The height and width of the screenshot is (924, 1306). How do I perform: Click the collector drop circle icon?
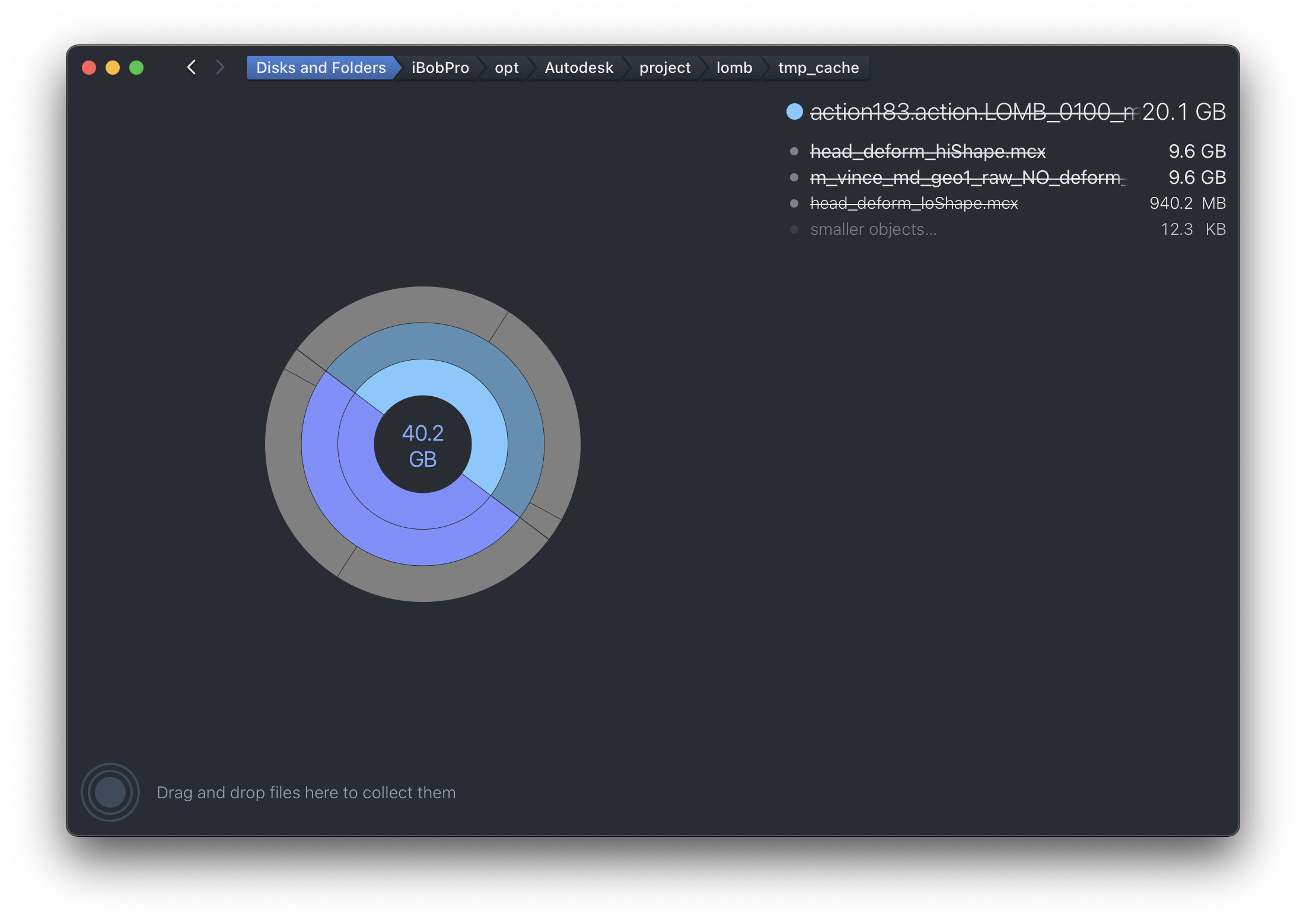click(x=110, y=792)
